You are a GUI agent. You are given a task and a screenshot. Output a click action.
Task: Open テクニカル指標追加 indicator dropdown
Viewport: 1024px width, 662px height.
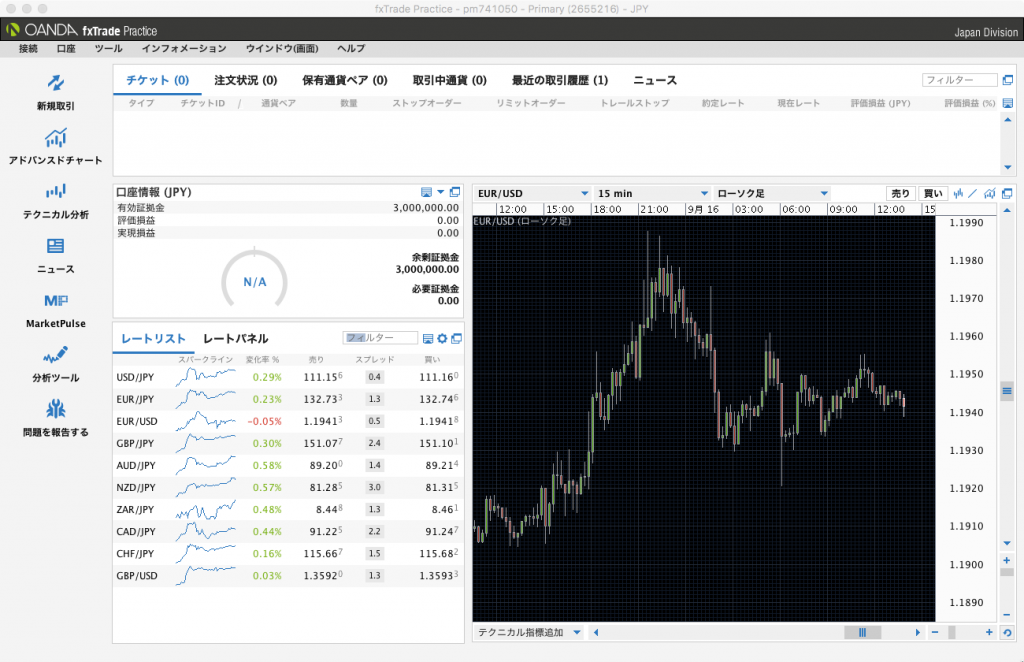click(529, 632)
